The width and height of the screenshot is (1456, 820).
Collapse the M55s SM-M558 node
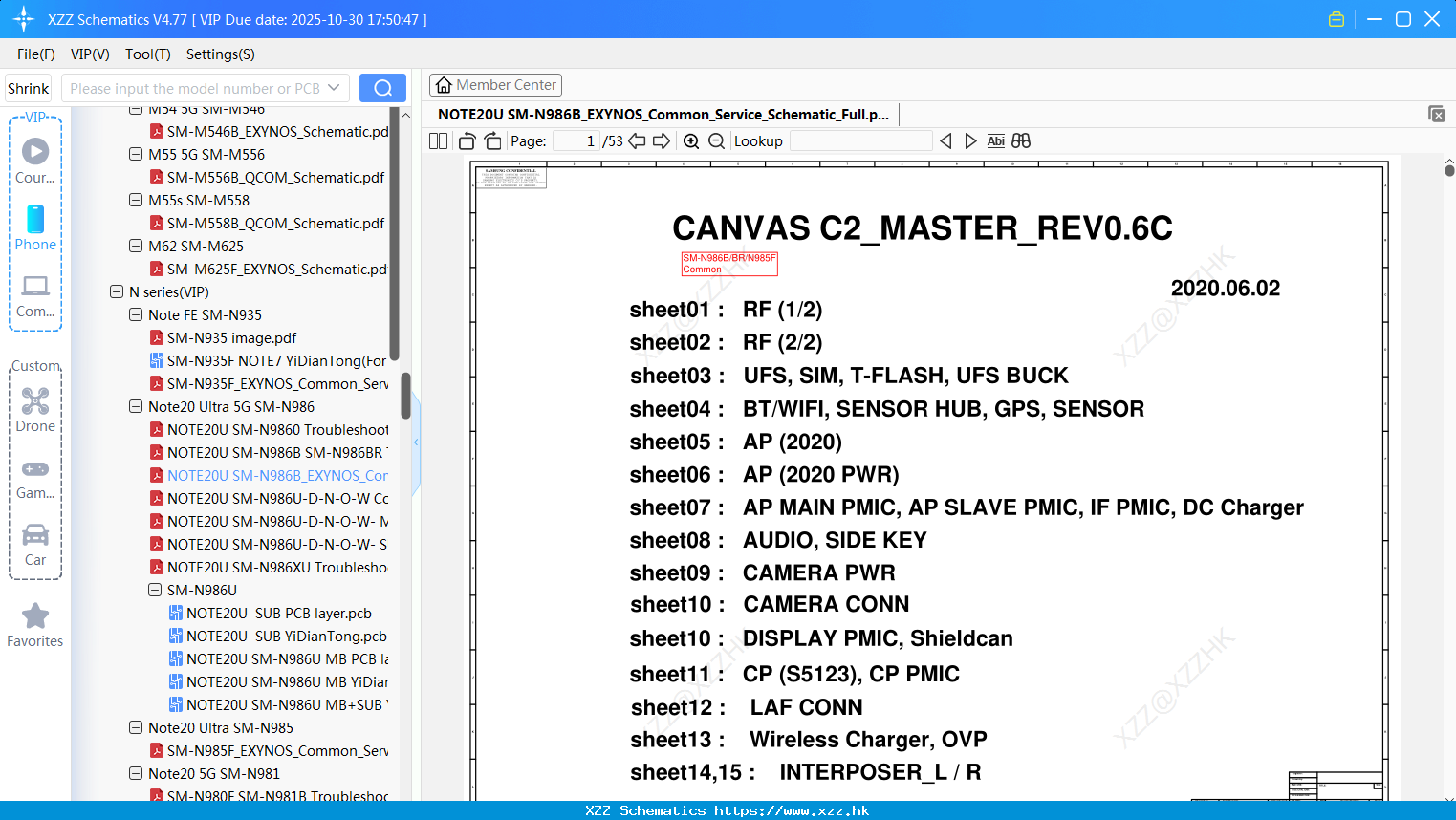136,200
